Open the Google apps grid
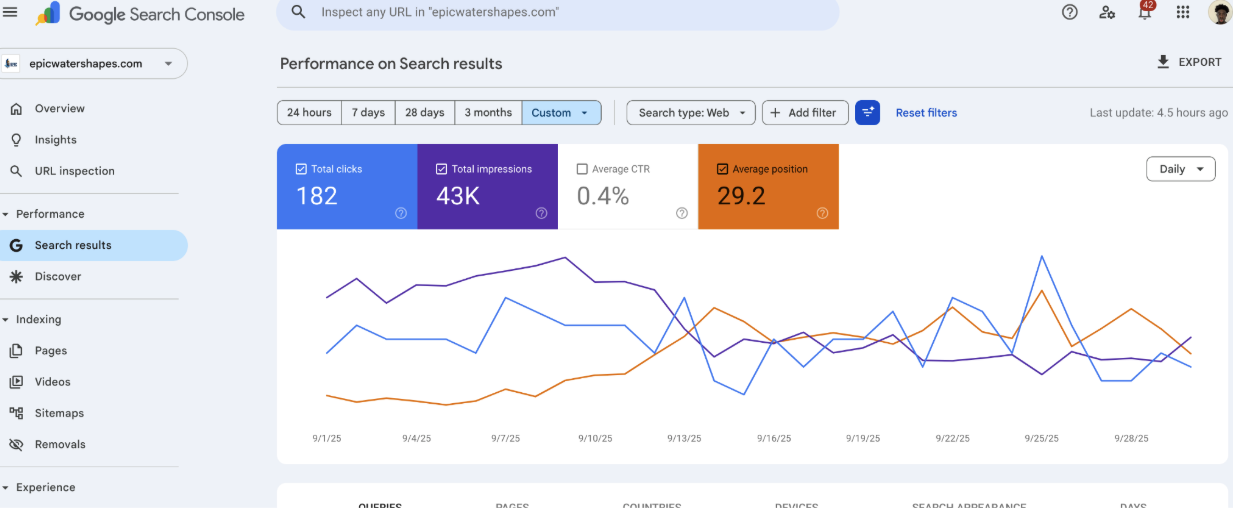 coord(1183,12)
